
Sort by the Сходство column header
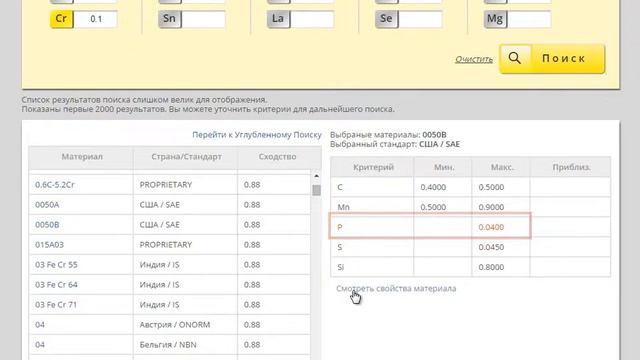(x=278, y=157)
